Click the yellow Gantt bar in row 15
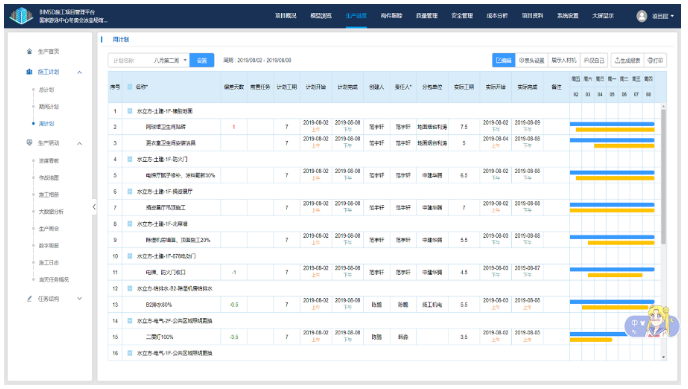 coord(591,340)
